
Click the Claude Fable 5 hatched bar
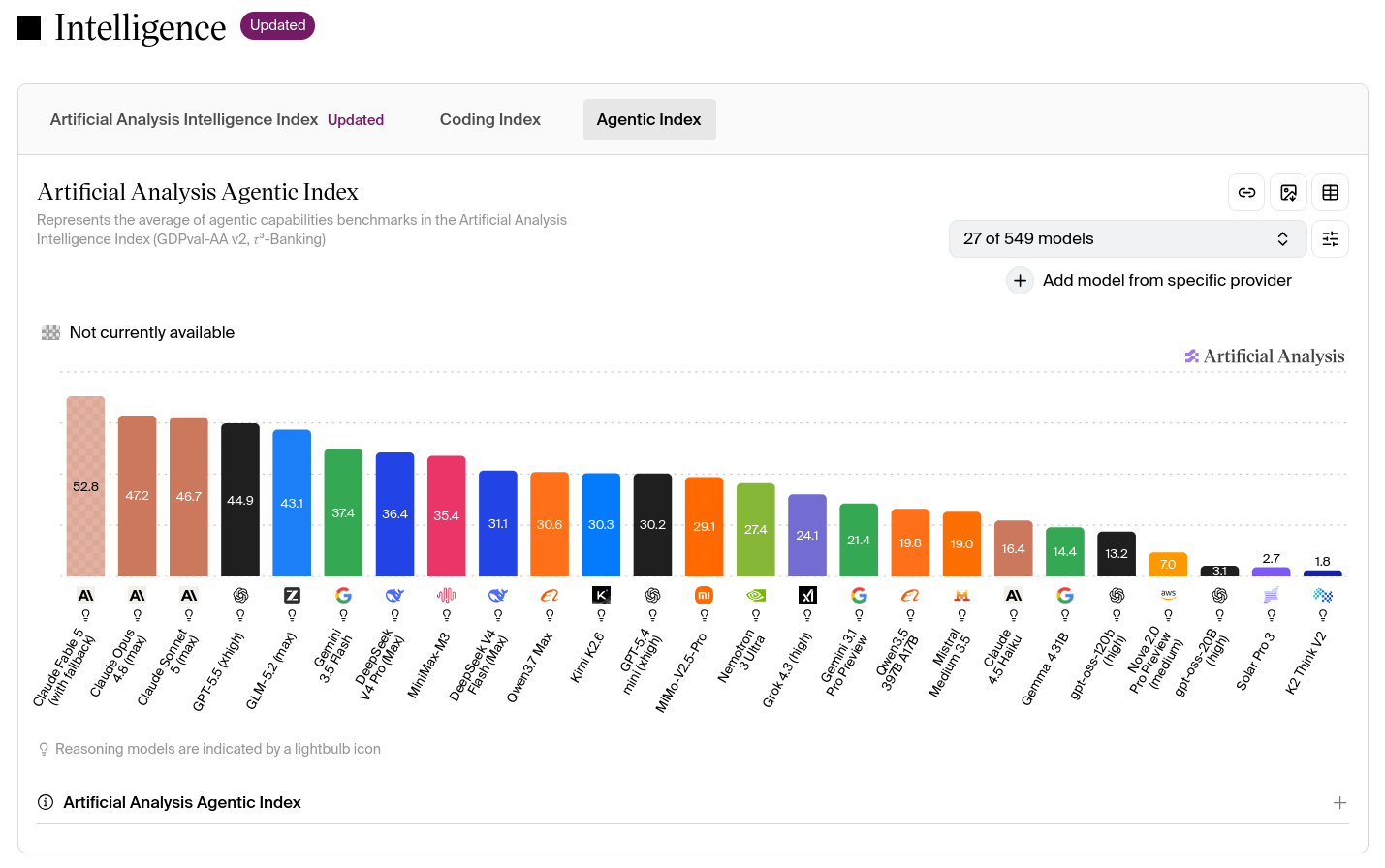85,486
